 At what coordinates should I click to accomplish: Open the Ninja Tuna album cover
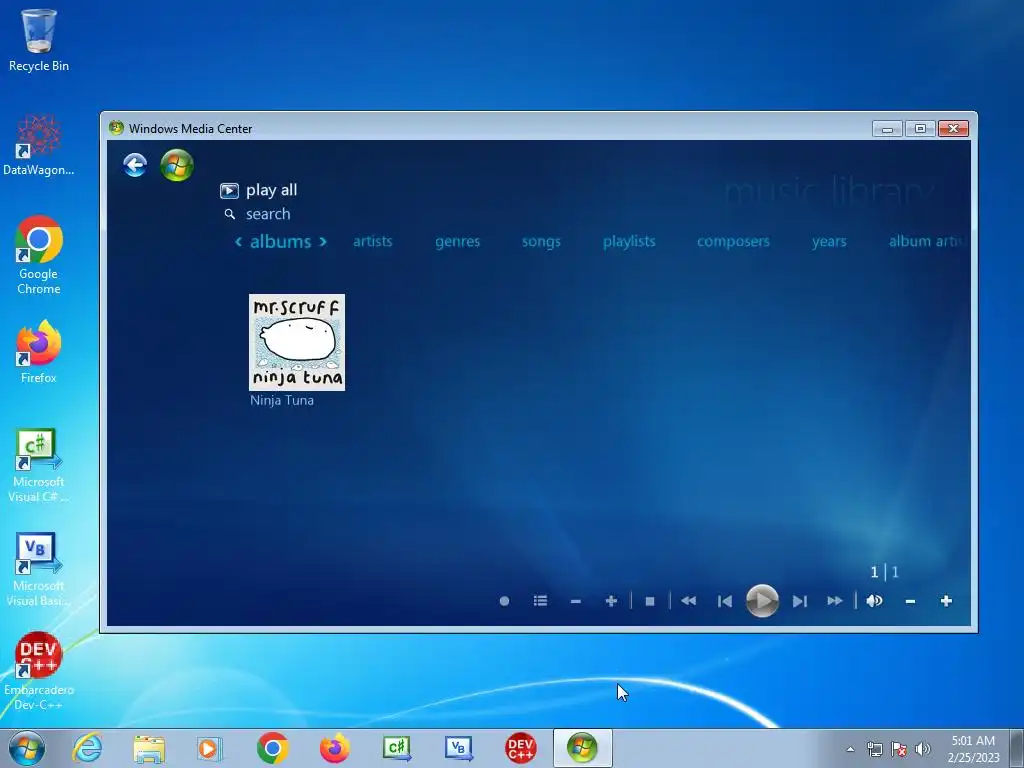297,342
